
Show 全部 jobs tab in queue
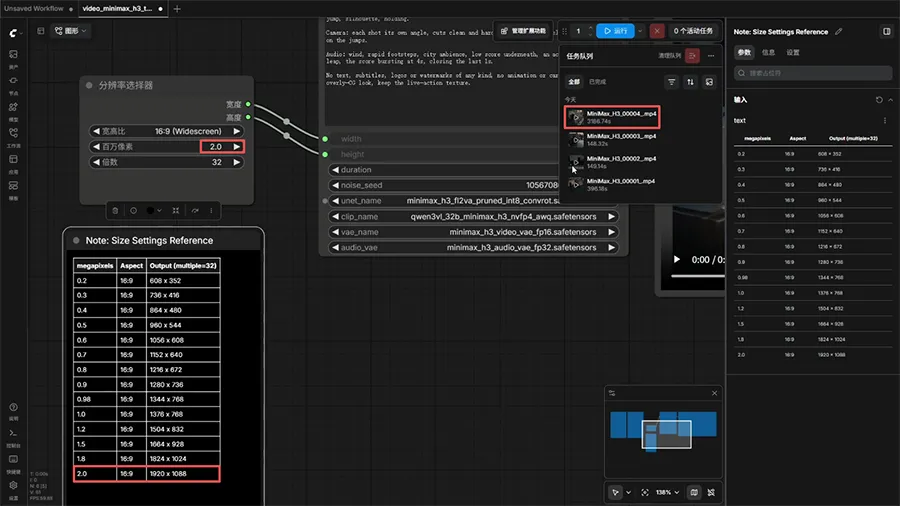573,82
